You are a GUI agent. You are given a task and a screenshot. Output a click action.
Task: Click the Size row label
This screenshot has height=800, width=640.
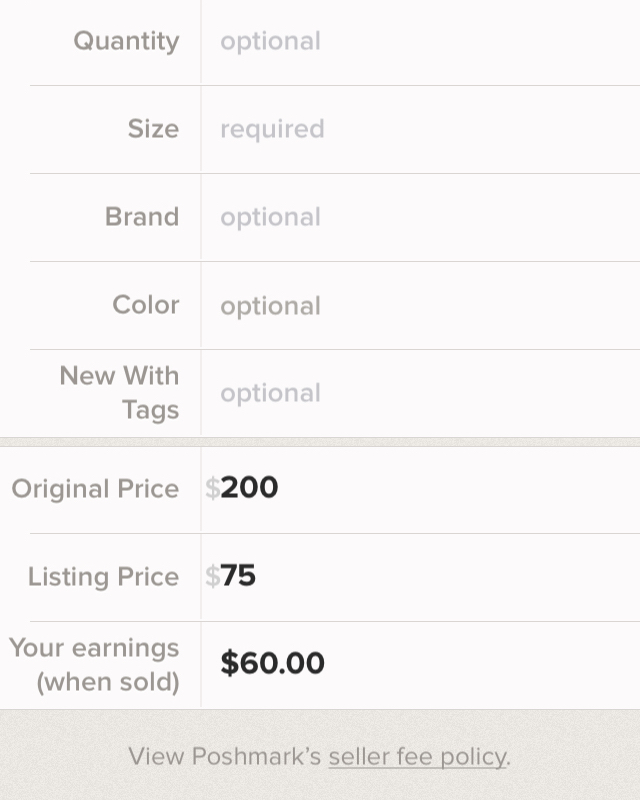pyautogui.click(x=153, y=130)
